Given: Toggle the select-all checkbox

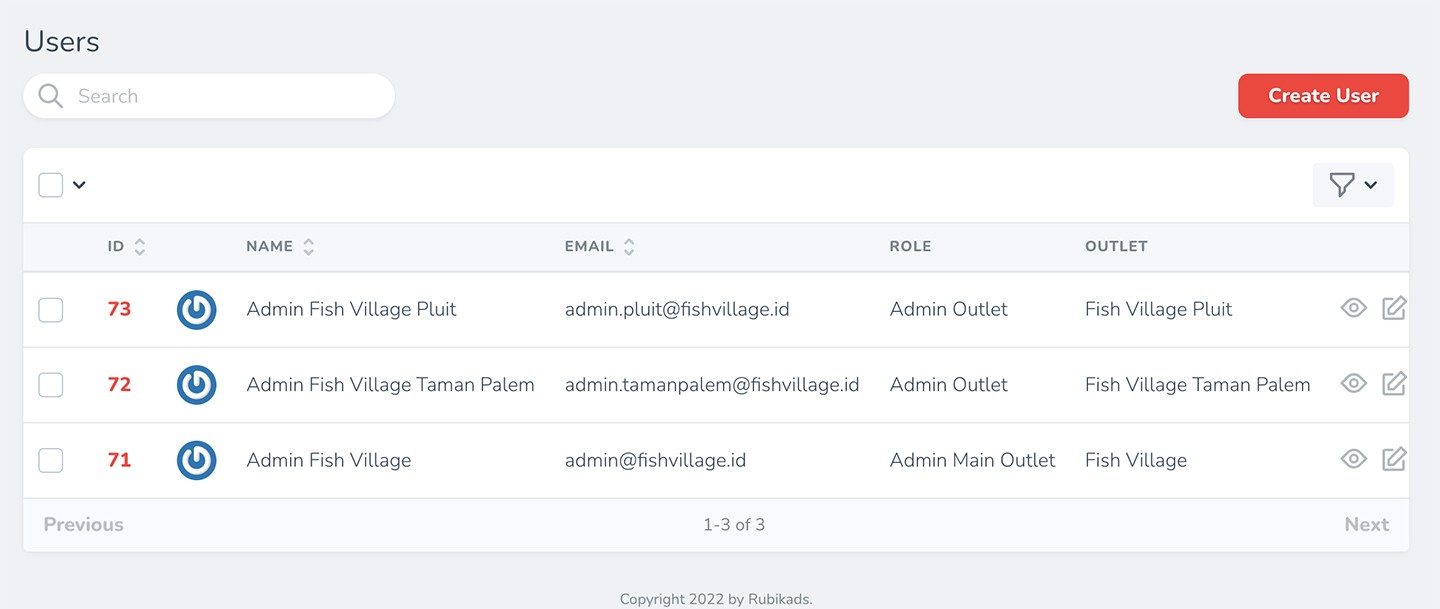Looking at the screenshot, I should coord(51,185).
